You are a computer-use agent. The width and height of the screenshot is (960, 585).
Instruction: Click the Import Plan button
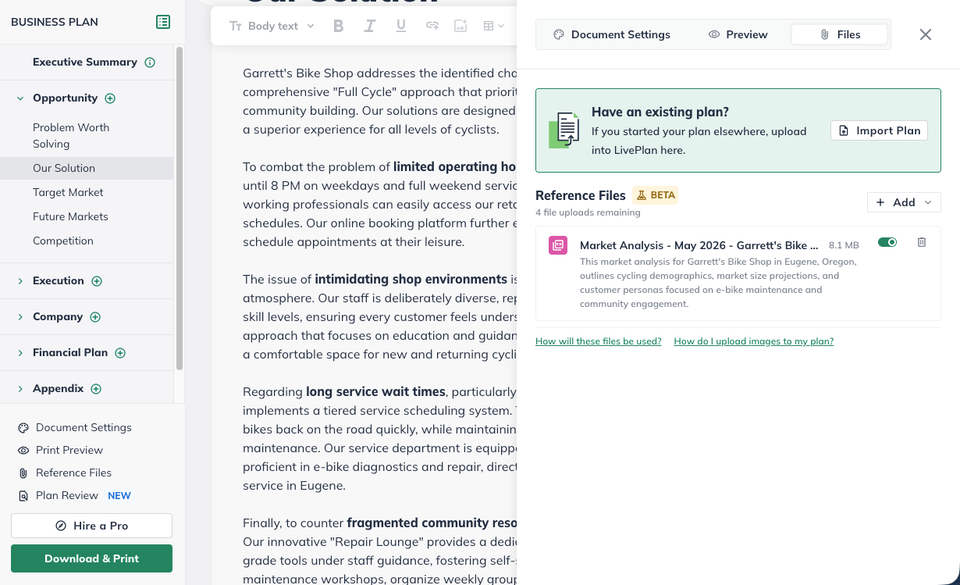[879, 131]
